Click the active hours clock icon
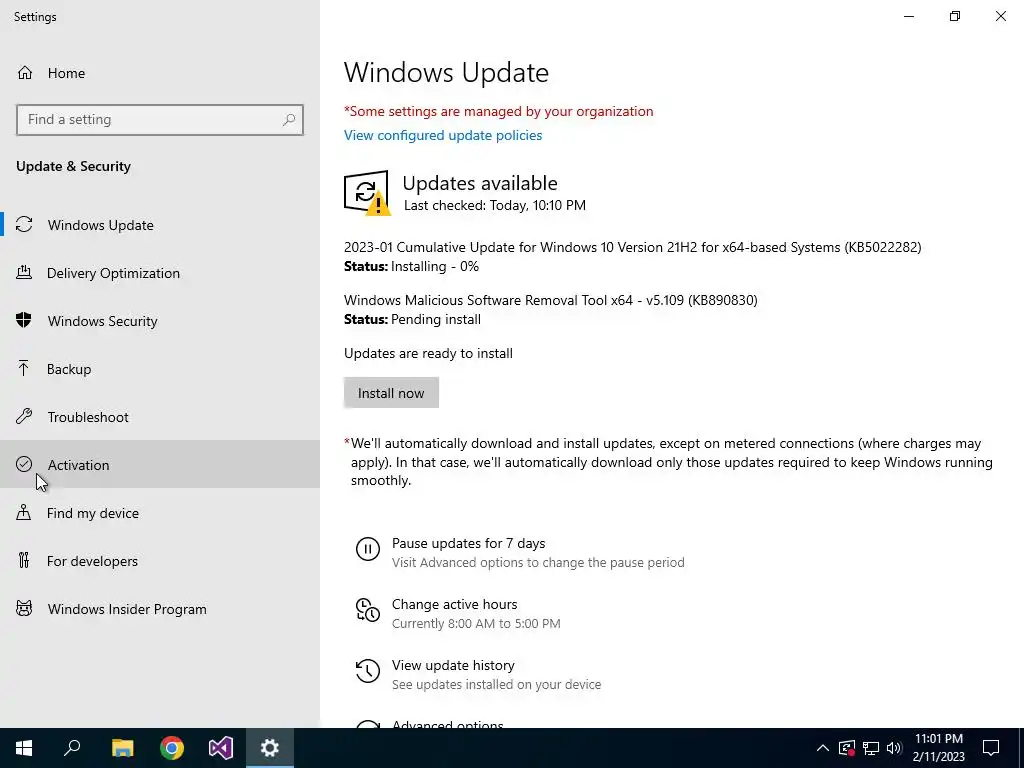 (x=368, y=610)
